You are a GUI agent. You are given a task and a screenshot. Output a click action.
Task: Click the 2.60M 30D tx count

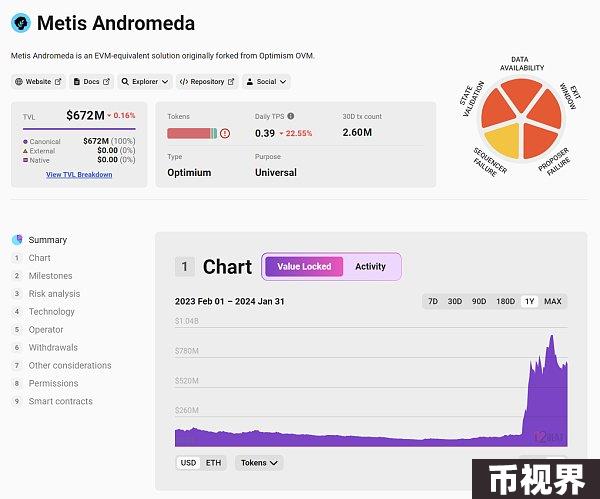pyautogui.click(x=357, y=132)
